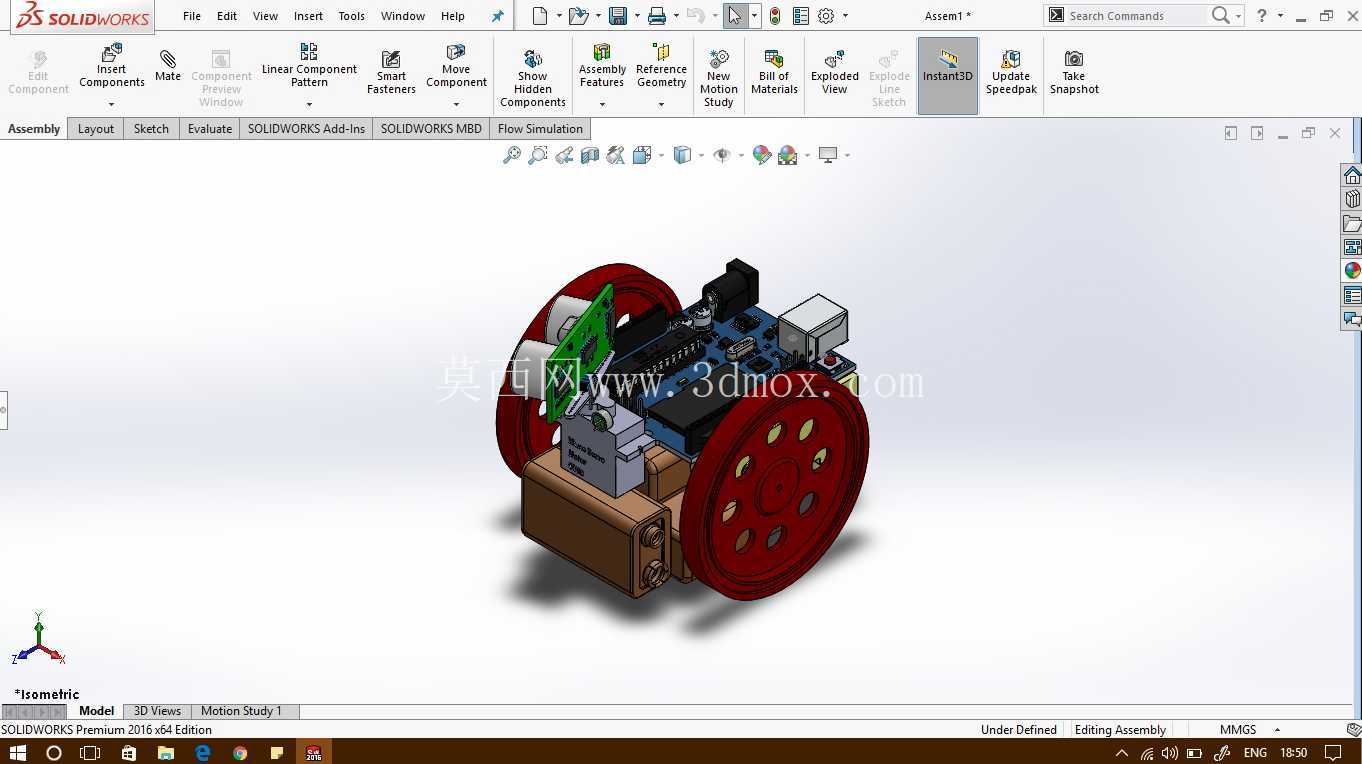Open View Orientation cube icon
Viewport: 1362px width, 764px height.
click(642, 155)
